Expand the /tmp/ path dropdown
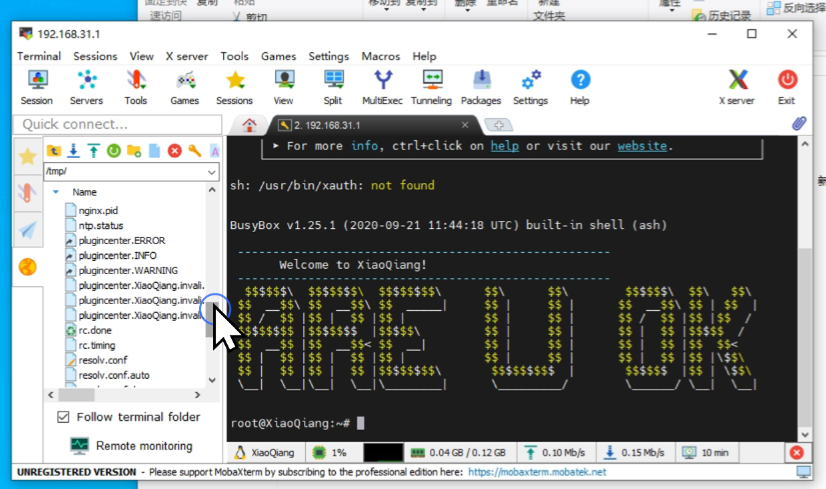The image size is (826, 489). 211,172
